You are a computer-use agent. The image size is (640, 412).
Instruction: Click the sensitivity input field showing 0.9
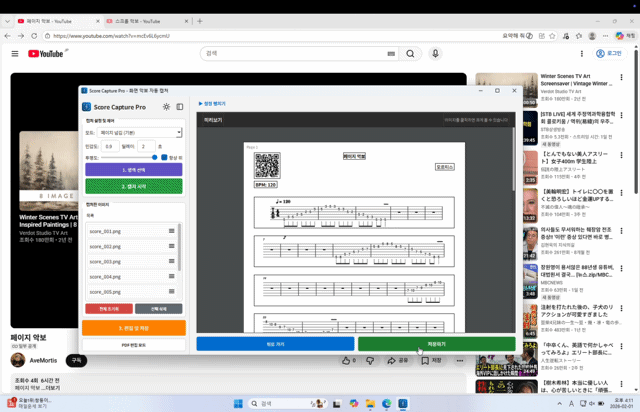[x=110, y=146]
